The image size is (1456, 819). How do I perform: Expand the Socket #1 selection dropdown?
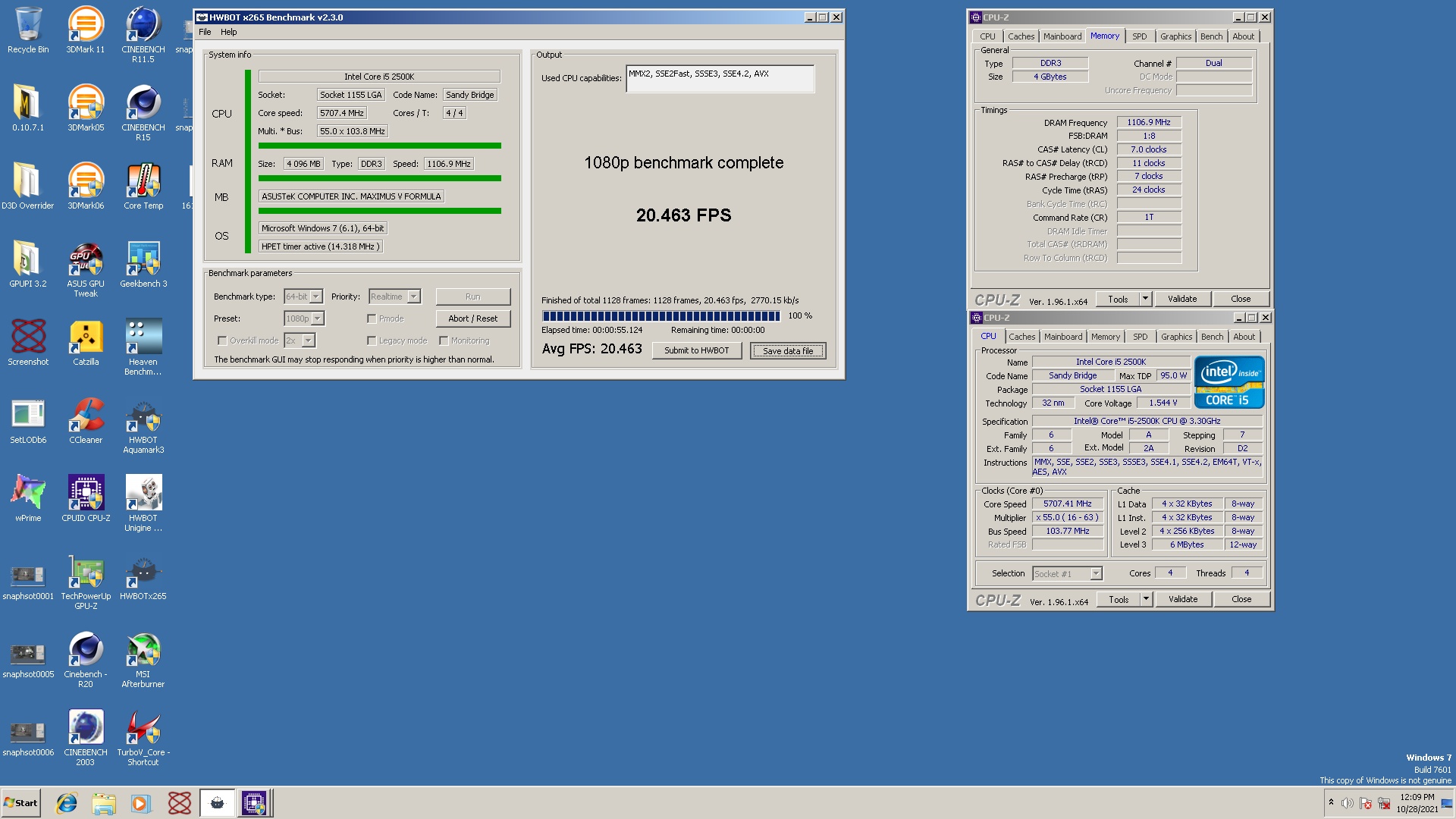(1096, 573)
